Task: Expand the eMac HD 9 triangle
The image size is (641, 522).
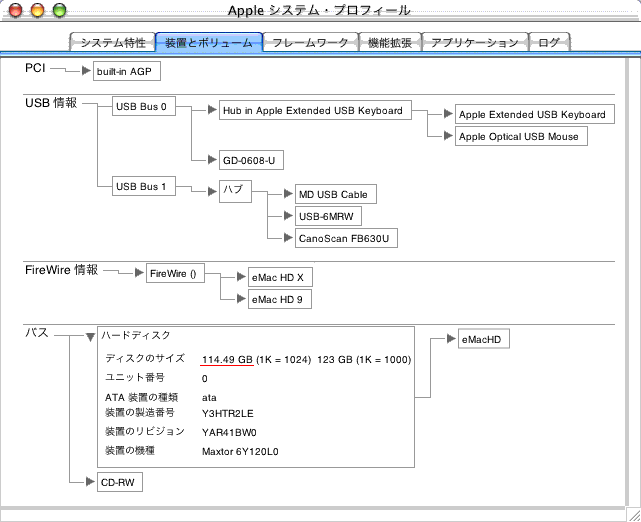Action: click(x=241, y=299)
